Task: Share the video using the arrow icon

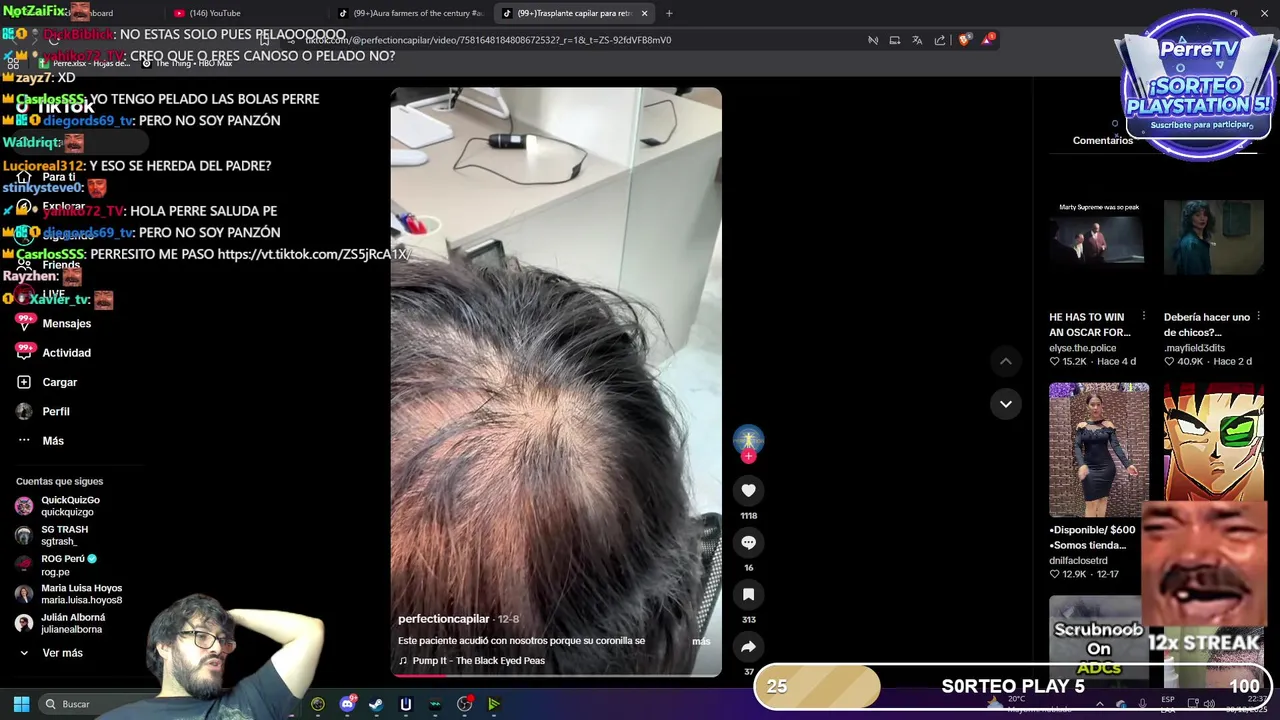Action: pyautogui.click(x=748, y=647)
